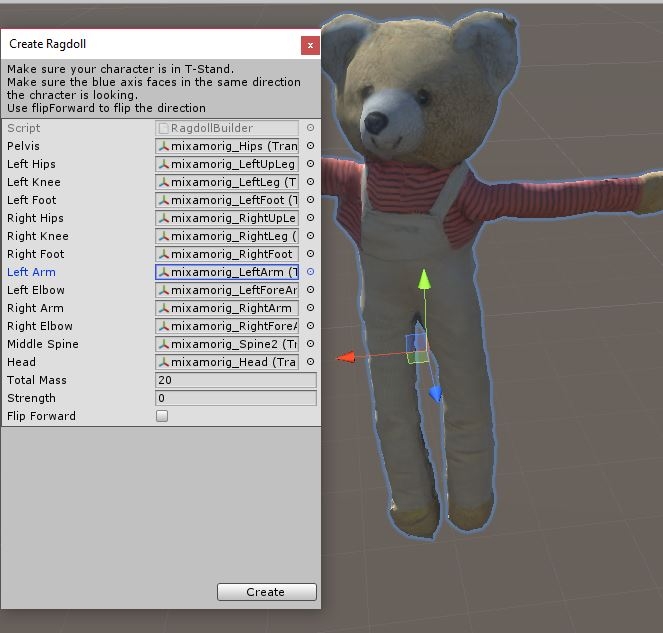Click the red X-axis gizmo arrow

tap(347, 357)
